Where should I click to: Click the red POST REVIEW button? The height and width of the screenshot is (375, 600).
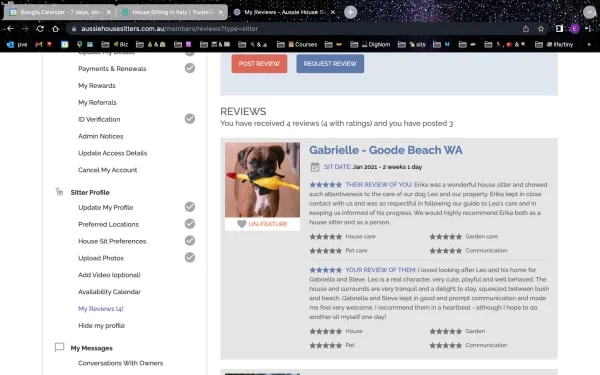pos(259,64)
